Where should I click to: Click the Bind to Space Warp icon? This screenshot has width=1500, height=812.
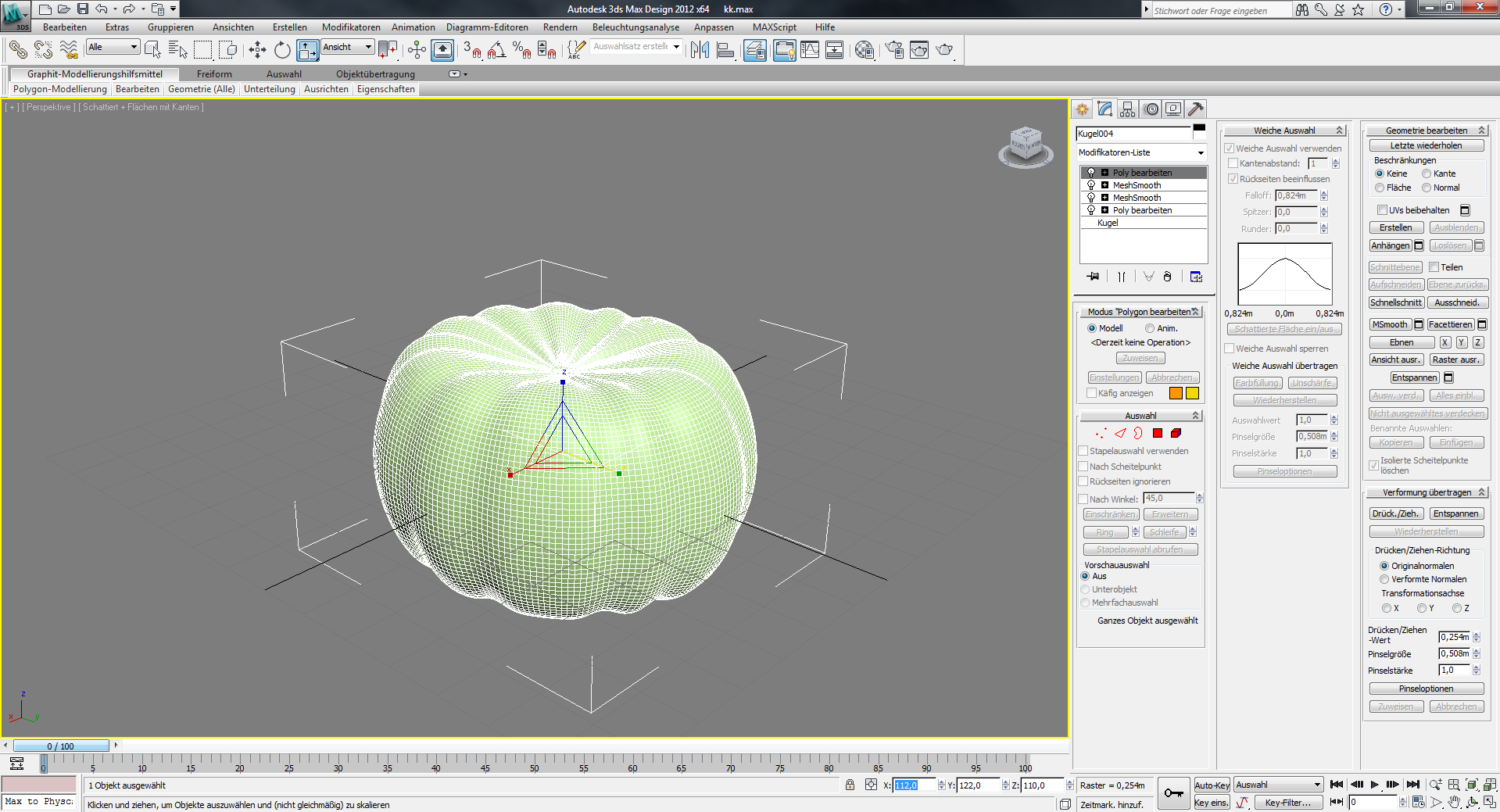click(x=69, y=50)
